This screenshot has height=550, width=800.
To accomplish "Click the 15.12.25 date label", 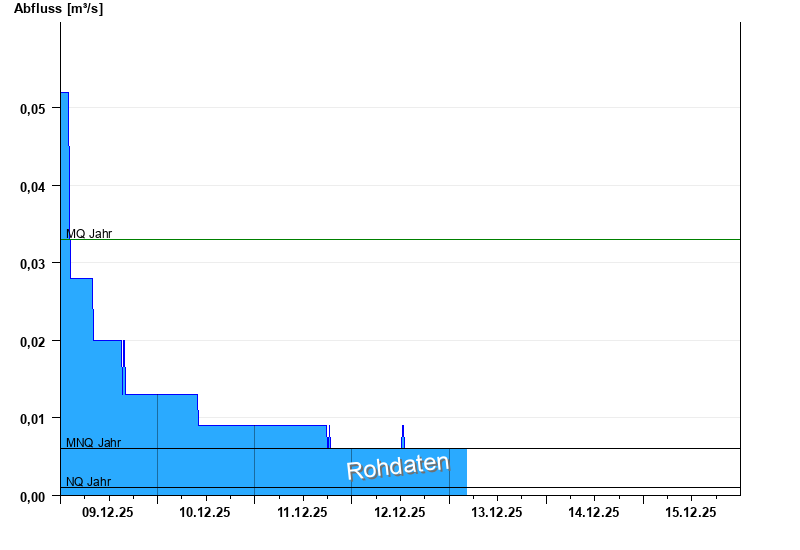I will 691,512.
